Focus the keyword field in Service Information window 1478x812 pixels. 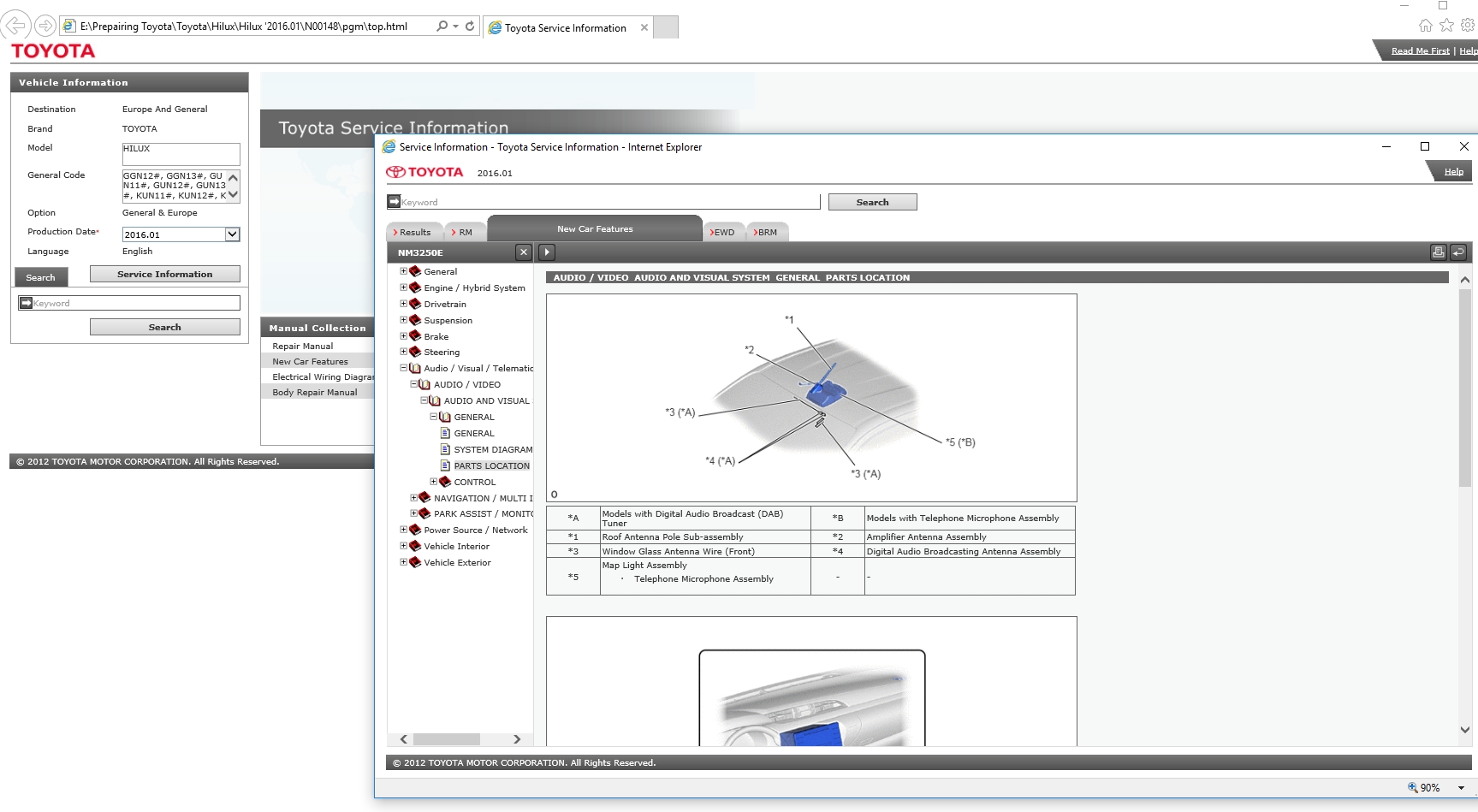pyautogui.click(x=610, y=202)
